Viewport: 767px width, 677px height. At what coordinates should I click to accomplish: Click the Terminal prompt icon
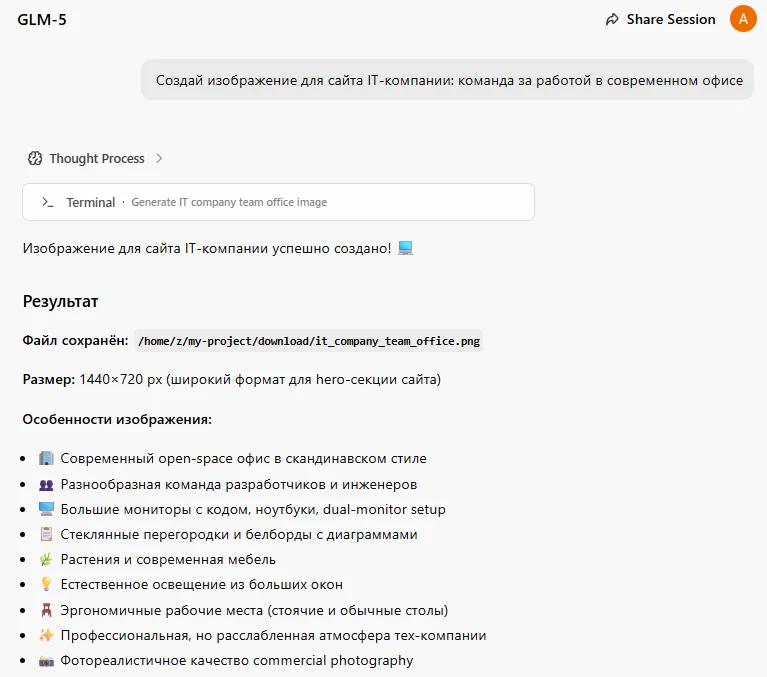pos(47,202)
